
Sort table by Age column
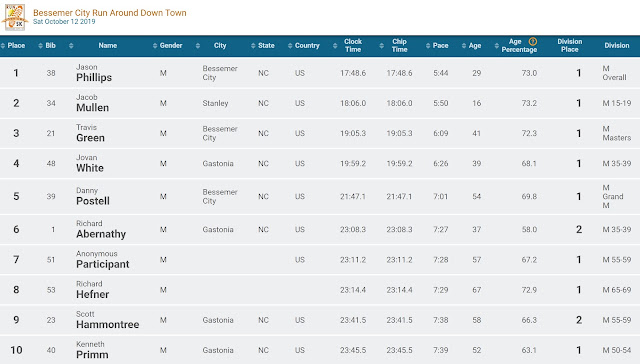coord(471,45)
